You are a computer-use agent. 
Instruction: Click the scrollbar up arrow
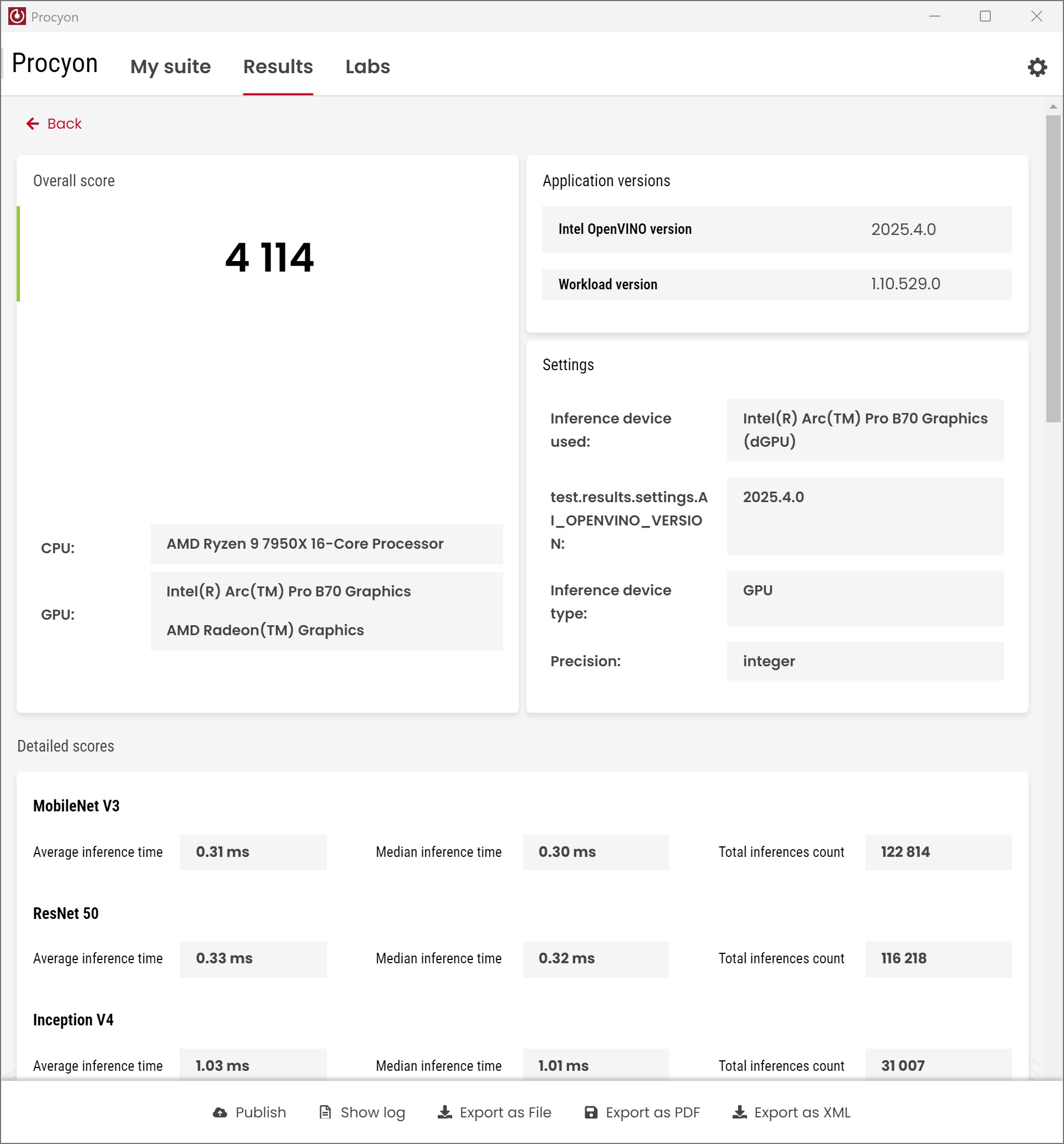1053,106
